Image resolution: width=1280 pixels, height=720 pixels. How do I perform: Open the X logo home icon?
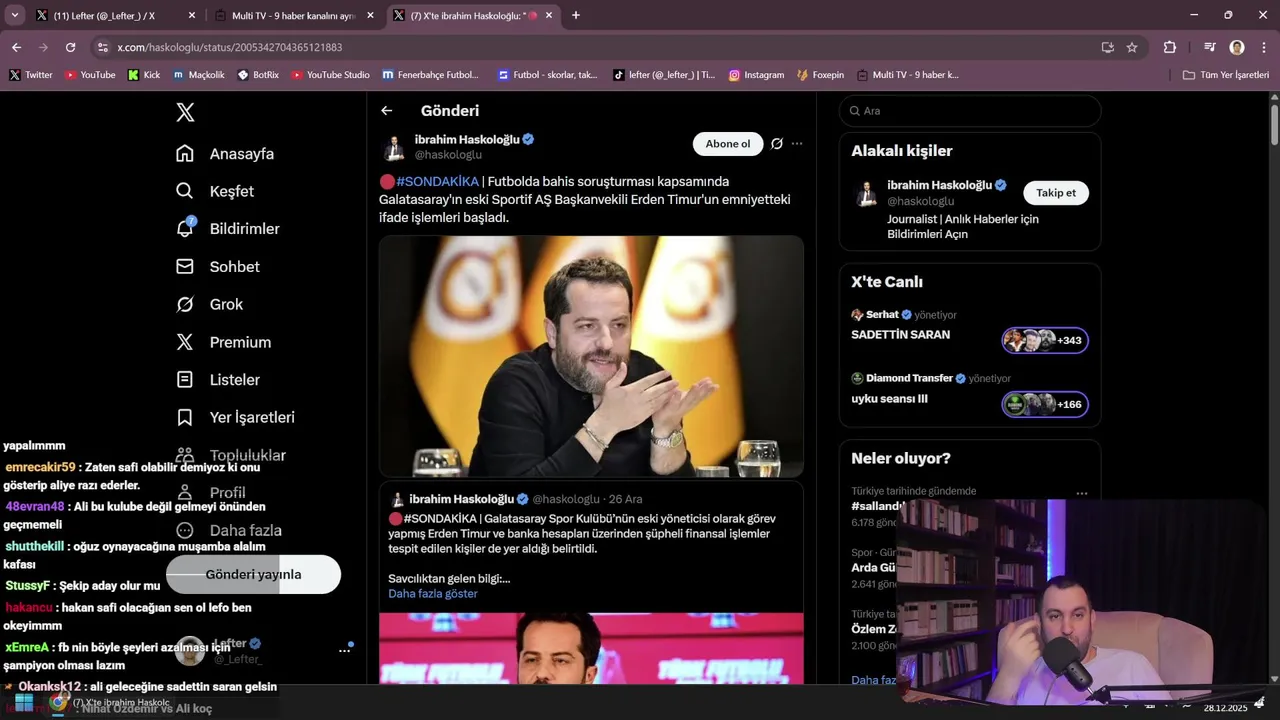tap(185, 112)
